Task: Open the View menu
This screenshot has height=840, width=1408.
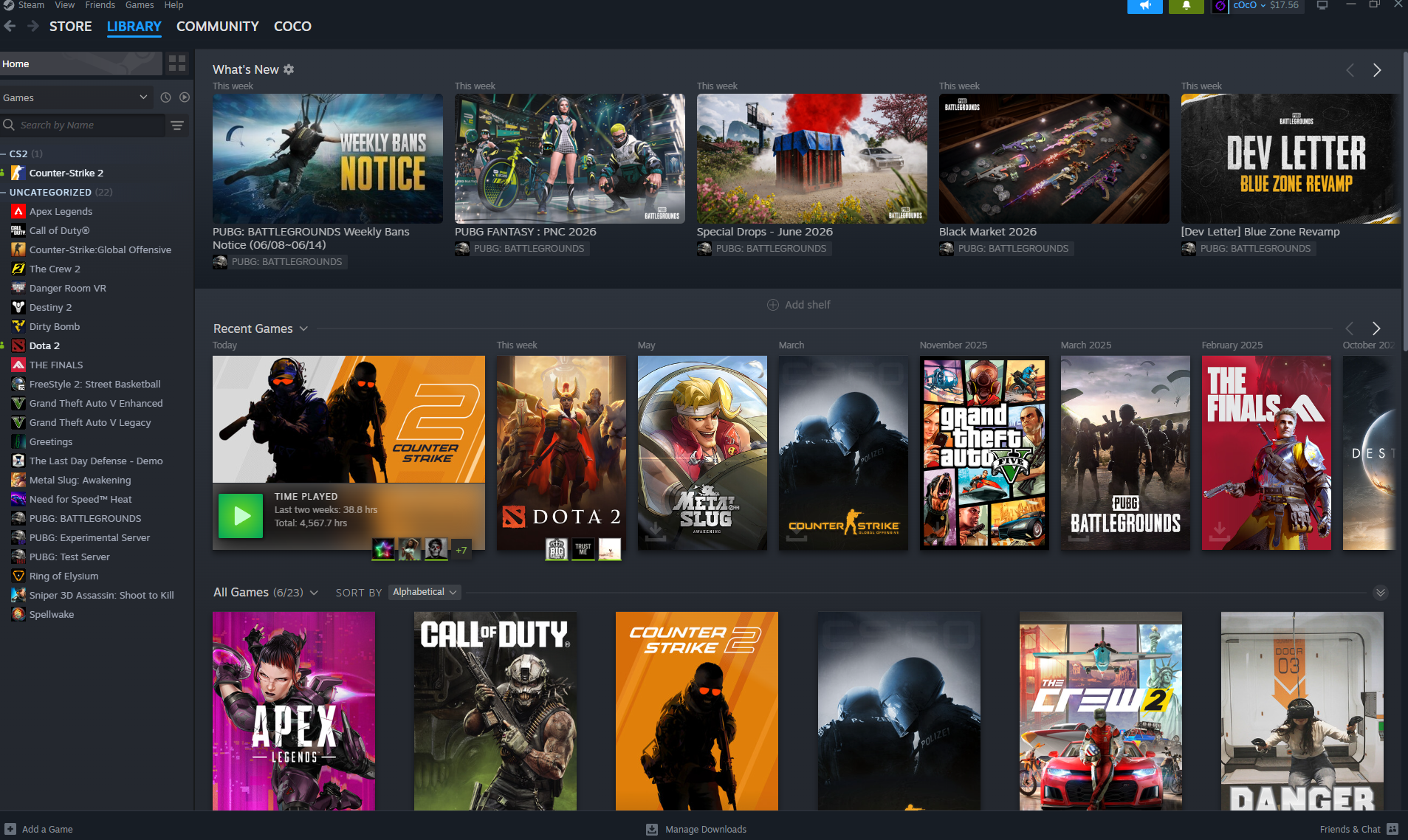Action: tap(65, 5)
